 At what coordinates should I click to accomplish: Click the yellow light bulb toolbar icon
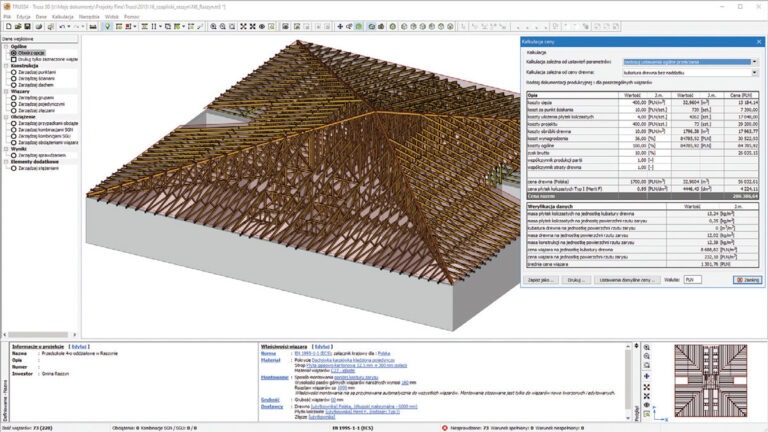click(107, 26)
